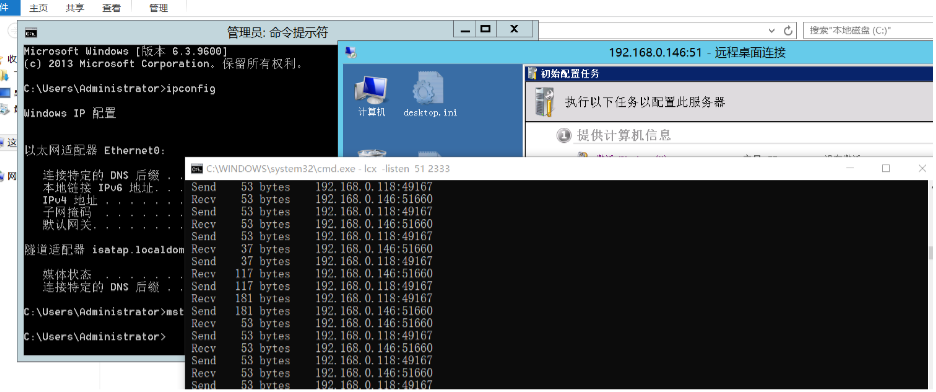This screenshot has height=392, width=936.
Task: Minimize the 管理员: 命令提示符 window
Action: pyautogui.click(x=466, y=30)
